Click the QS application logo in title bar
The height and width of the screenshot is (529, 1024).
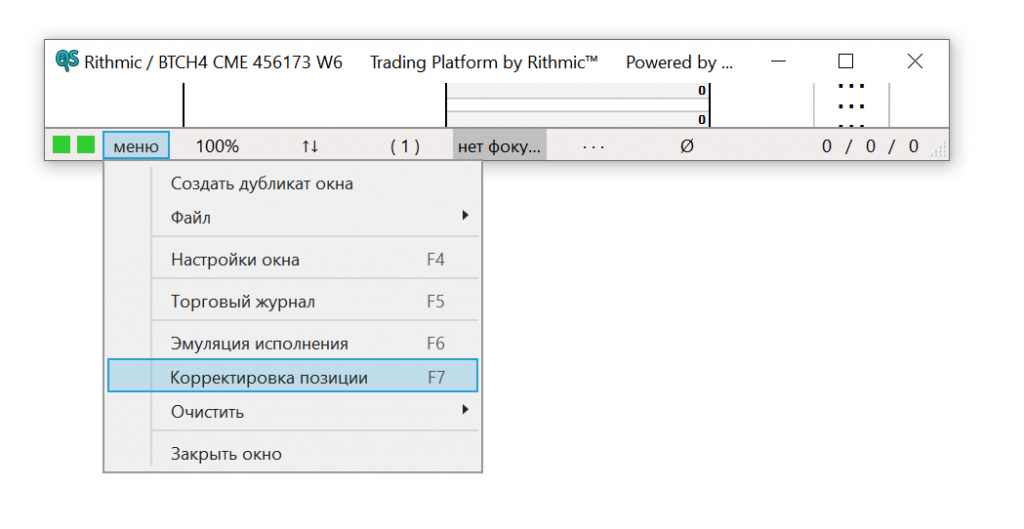click(67, 61)
